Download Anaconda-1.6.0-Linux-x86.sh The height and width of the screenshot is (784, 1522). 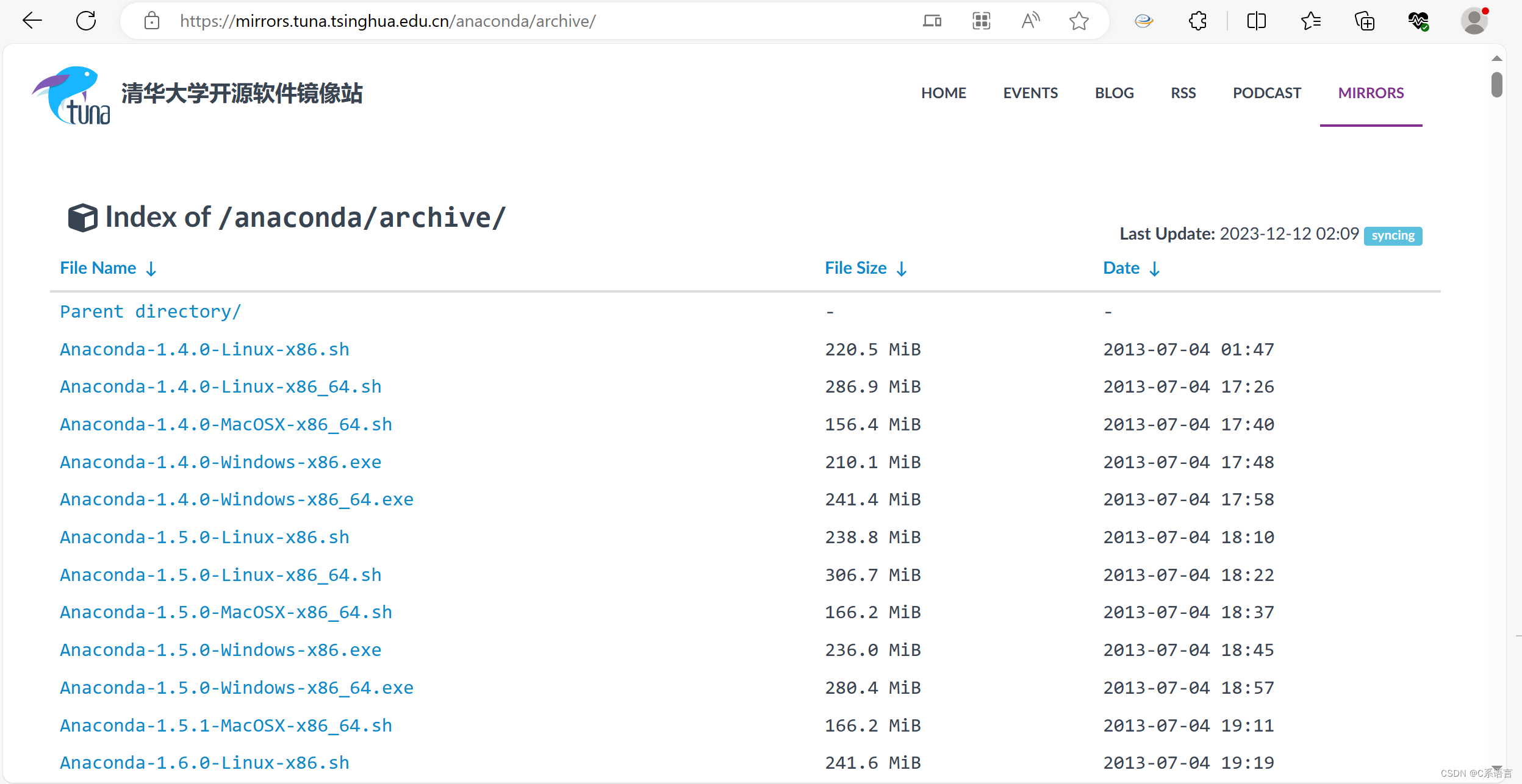(x=204, y=763)
